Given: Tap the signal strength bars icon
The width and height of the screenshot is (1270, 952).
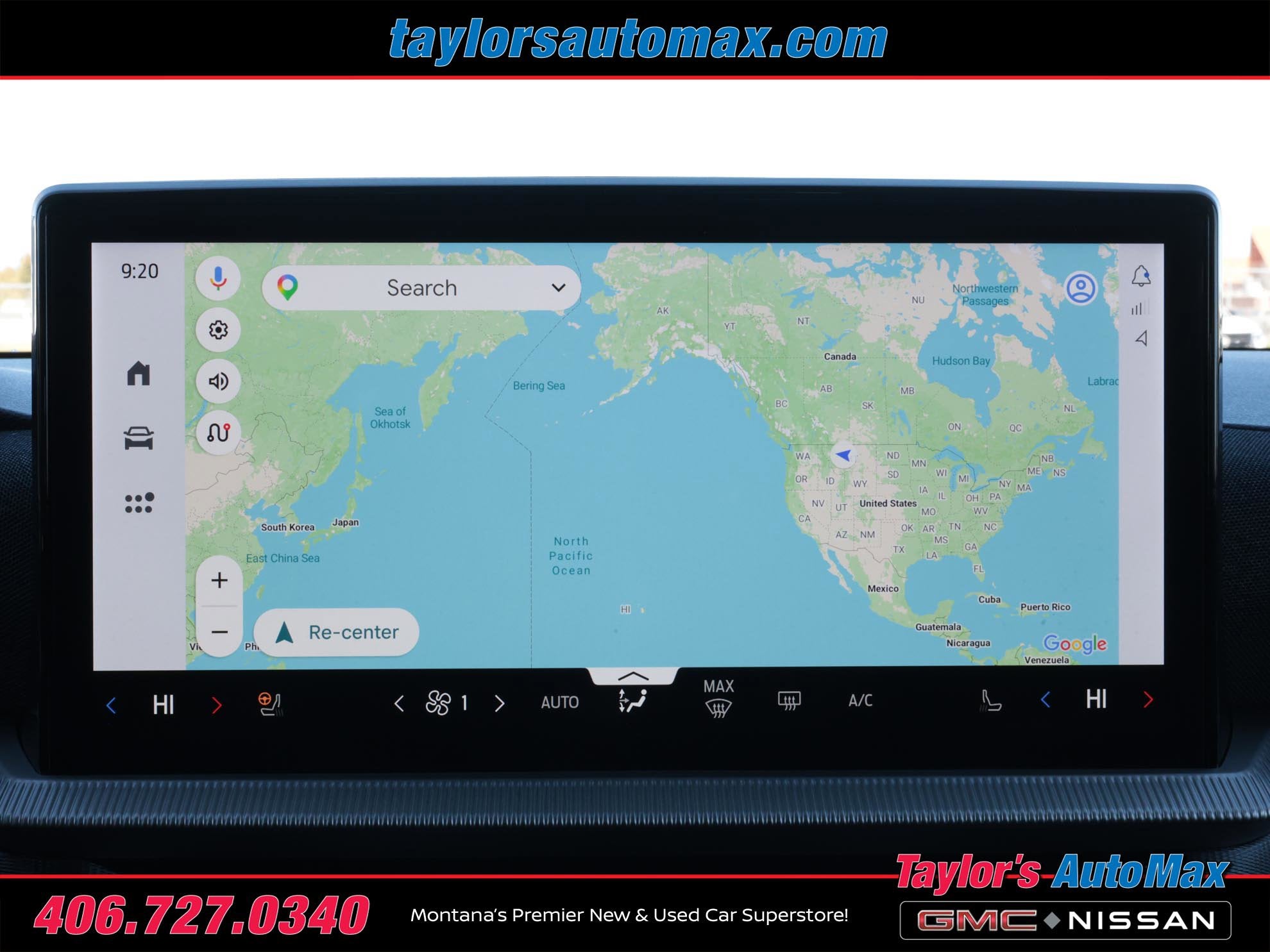Looking at the screenshot, I should pyautogui.click(x=1138, y=309).
